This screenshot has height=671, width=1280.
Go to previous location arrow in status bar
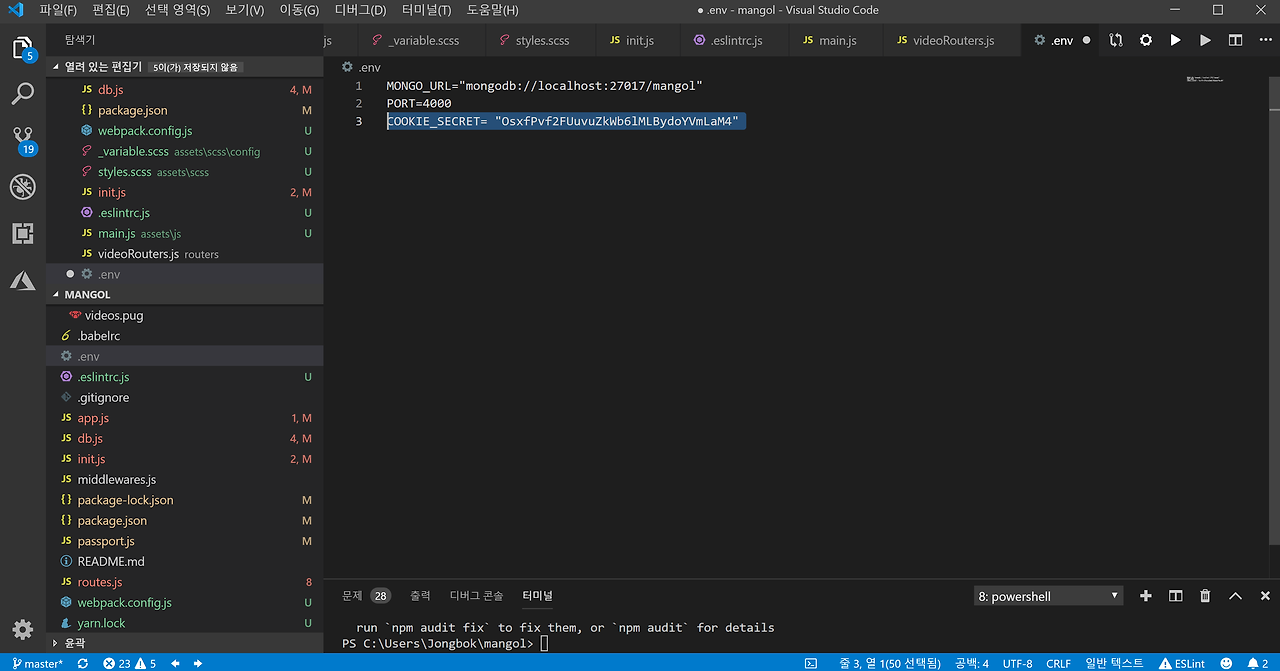[175, 663]
